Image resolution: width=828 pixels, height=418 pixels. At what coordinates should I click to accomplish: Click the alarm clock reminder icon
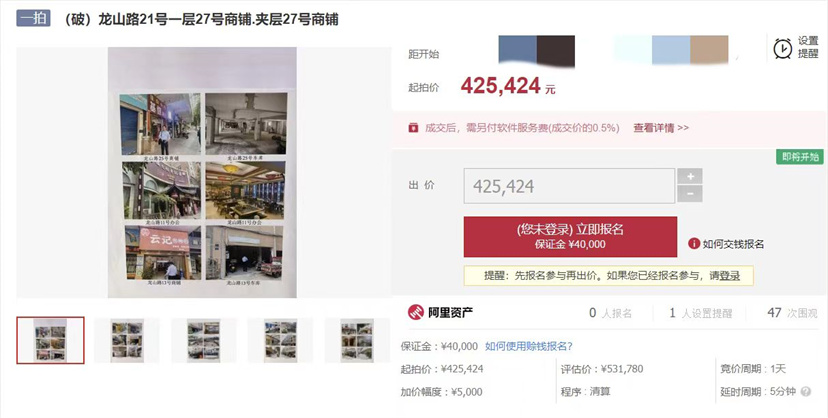pyautogui.click(x=783, y=48)
